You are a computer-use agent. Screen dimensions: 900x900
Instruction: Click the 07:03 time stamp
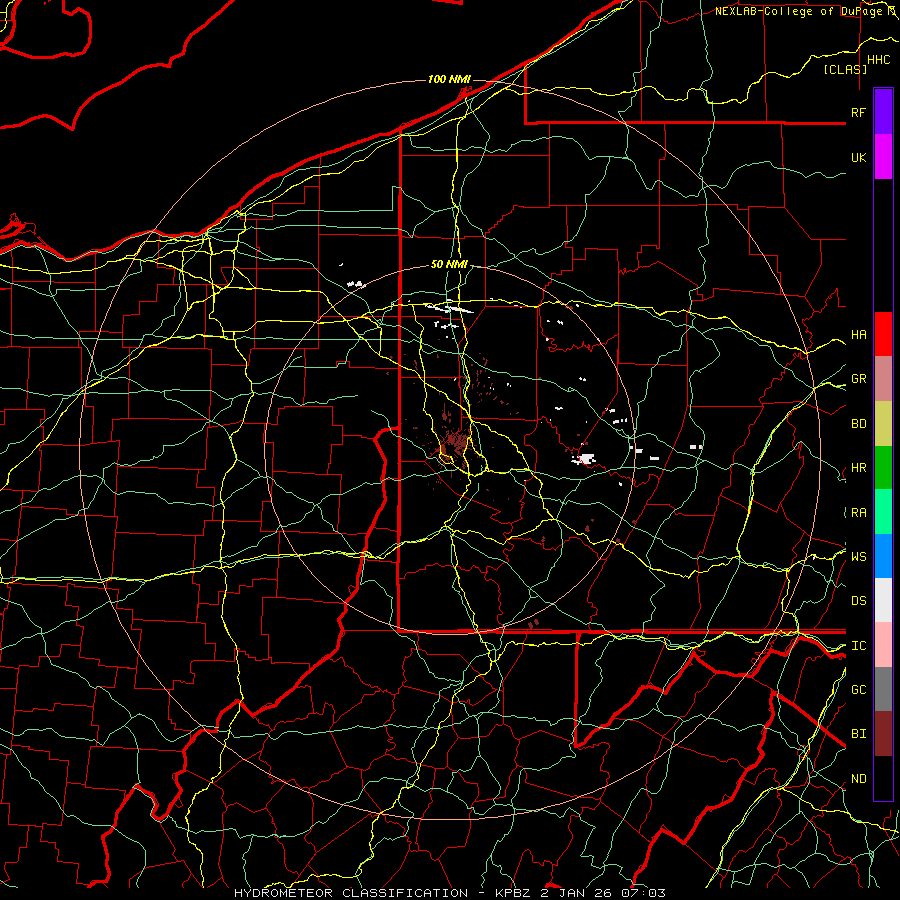pos(643,893)
